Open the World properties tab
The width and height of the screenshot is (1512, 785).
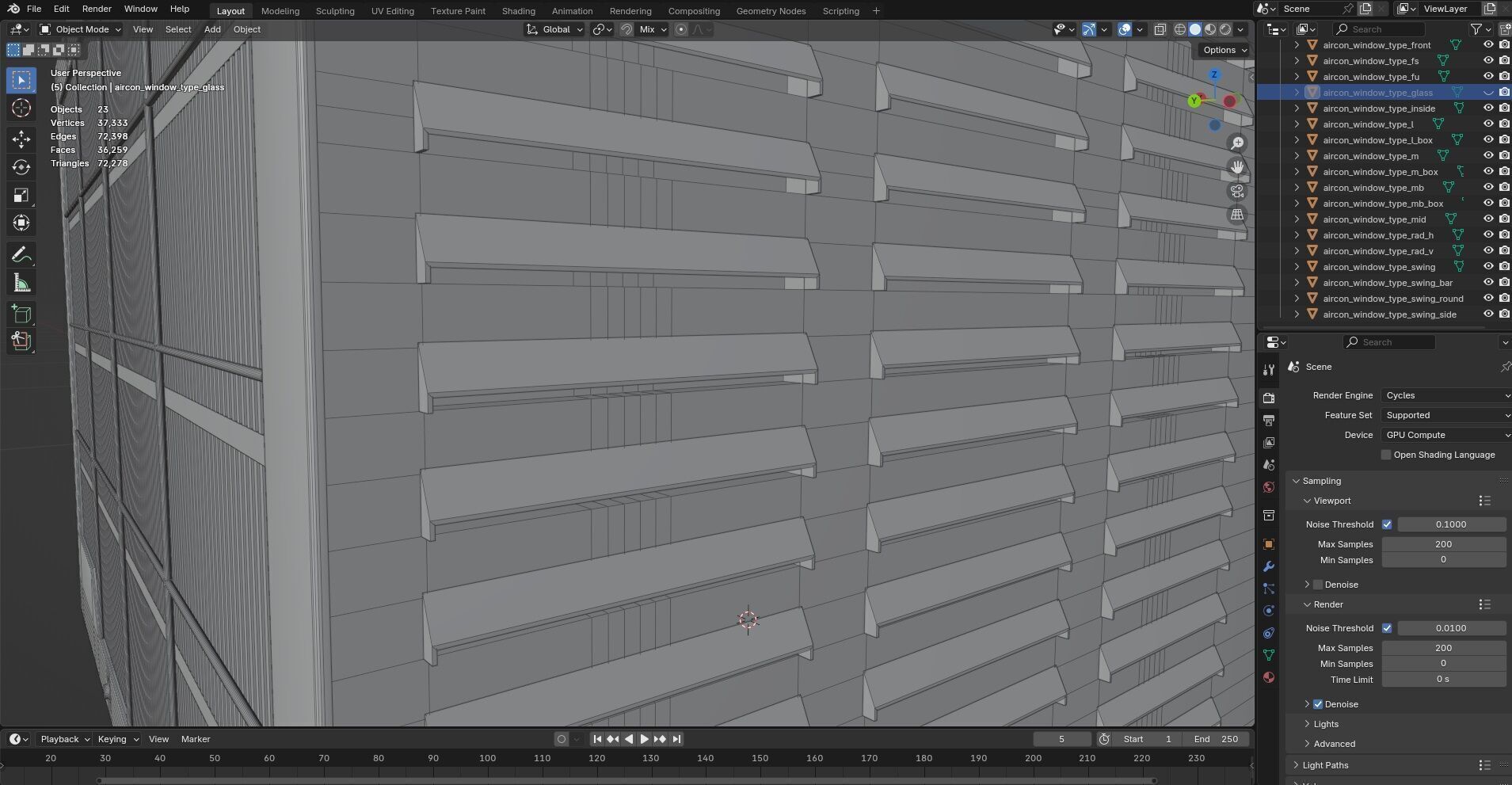click(1269, 487)
